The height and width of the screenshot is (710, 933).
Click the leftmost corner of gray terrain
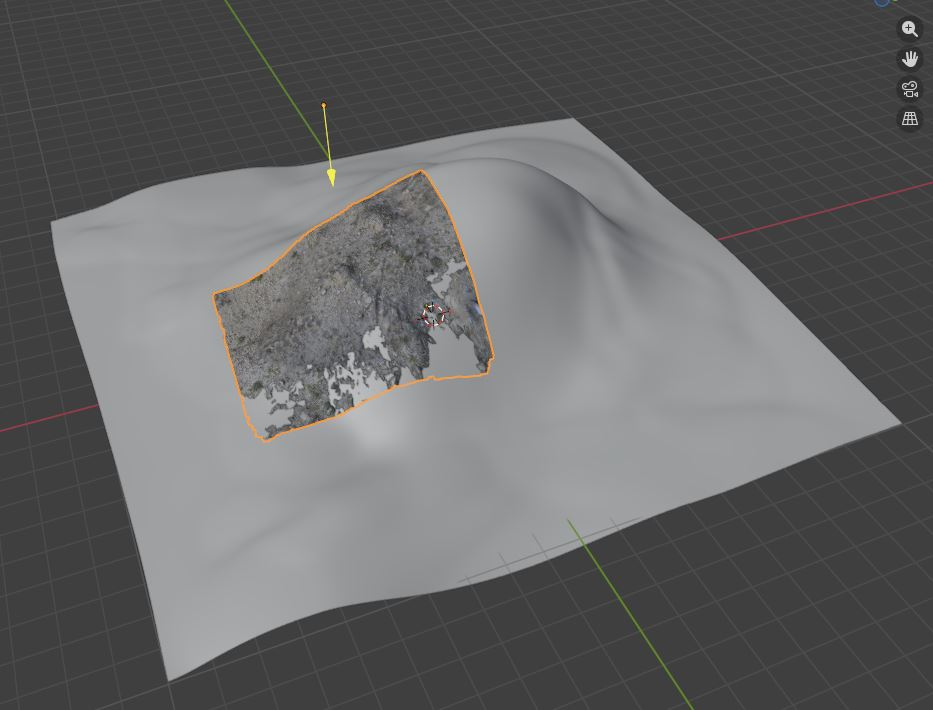(x=53, y=222)
